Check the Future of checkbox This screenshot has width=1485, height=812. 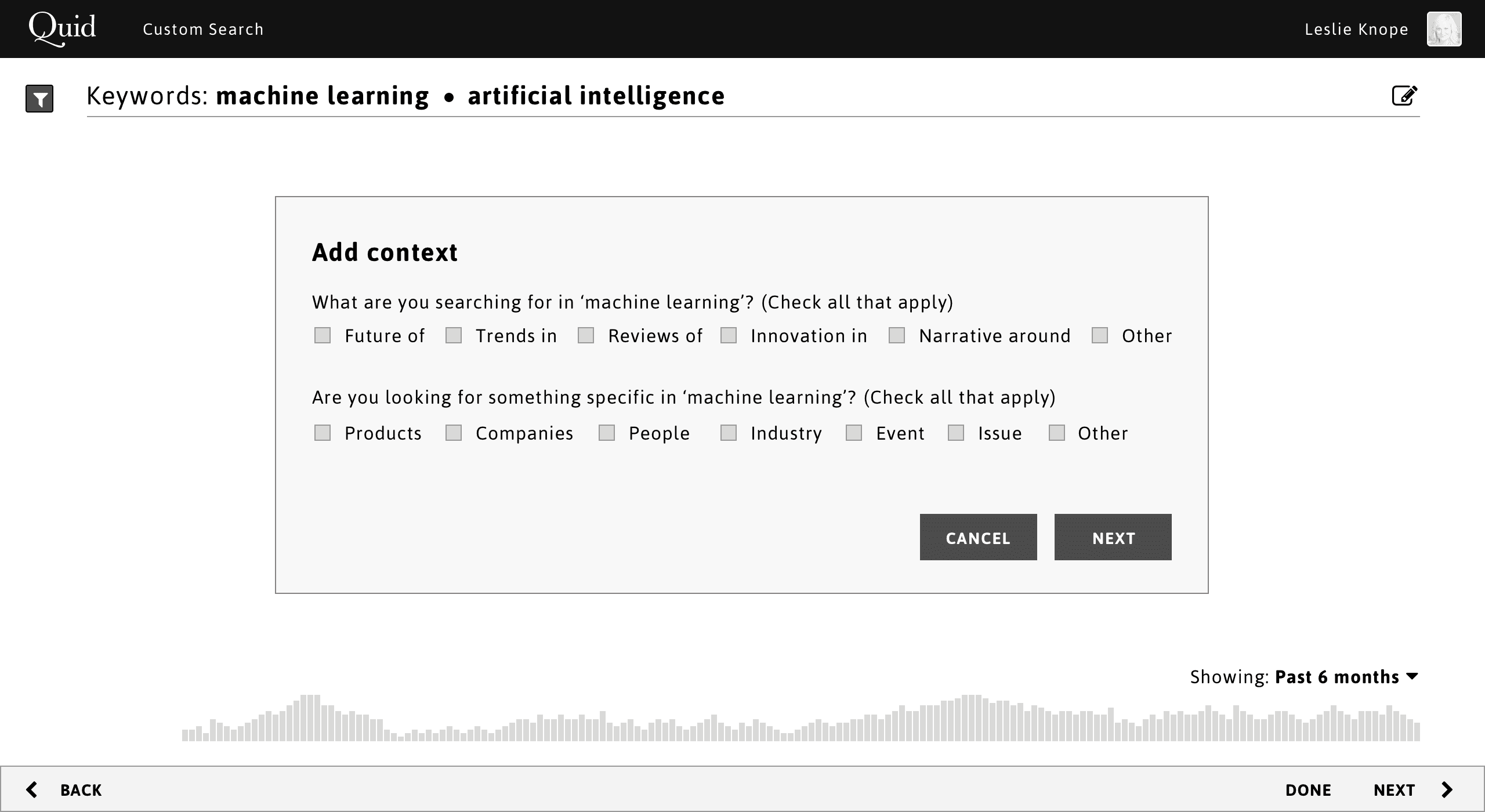point(323,335)
